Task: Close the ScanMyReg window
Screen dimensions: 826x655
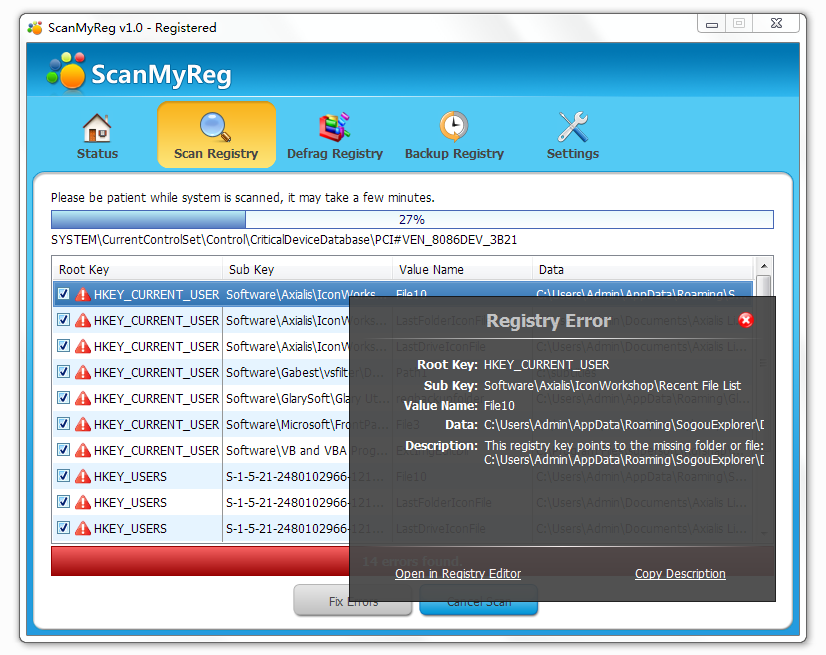Action: [x=776, y=24]
